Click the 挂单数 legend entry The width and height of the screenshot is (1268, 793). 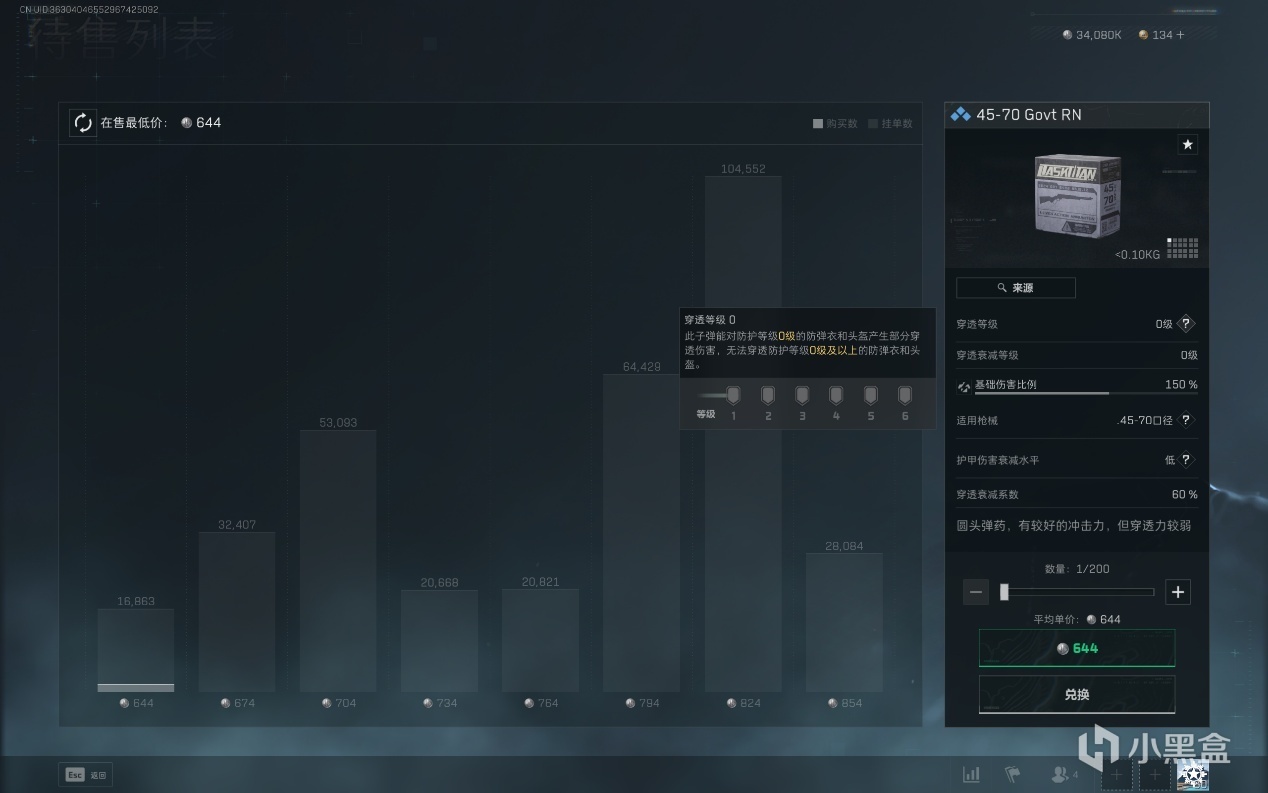(890, 124)
